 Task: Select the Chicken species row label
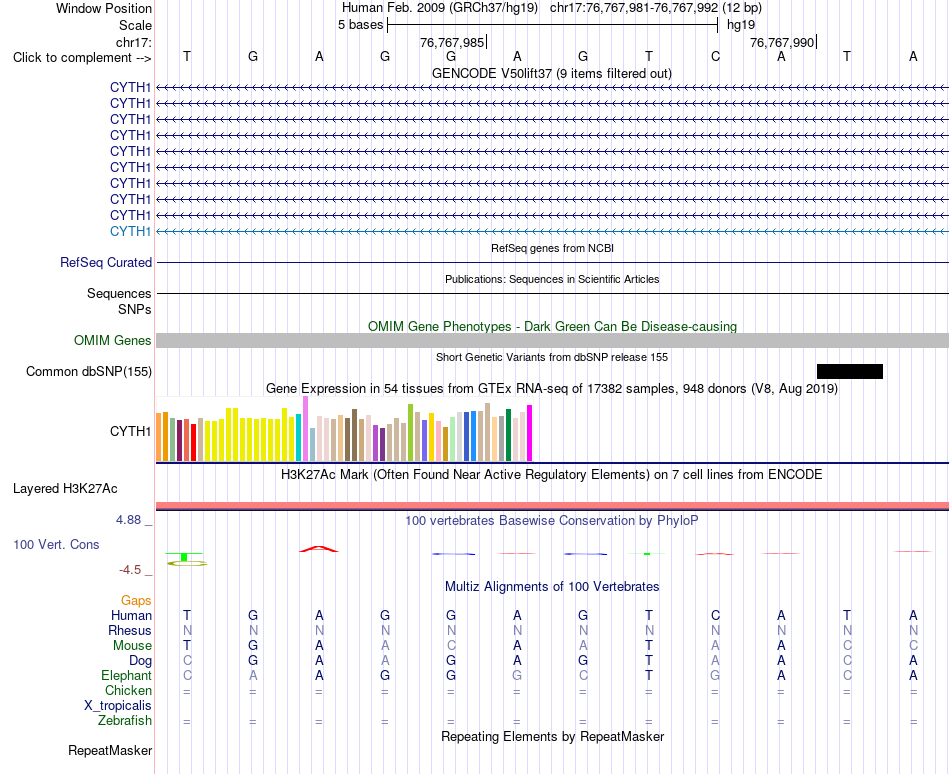128,690
